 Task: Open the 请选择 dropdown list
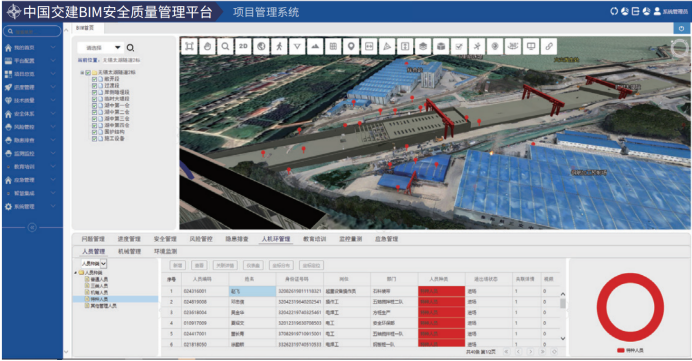(x=101, y=48)
